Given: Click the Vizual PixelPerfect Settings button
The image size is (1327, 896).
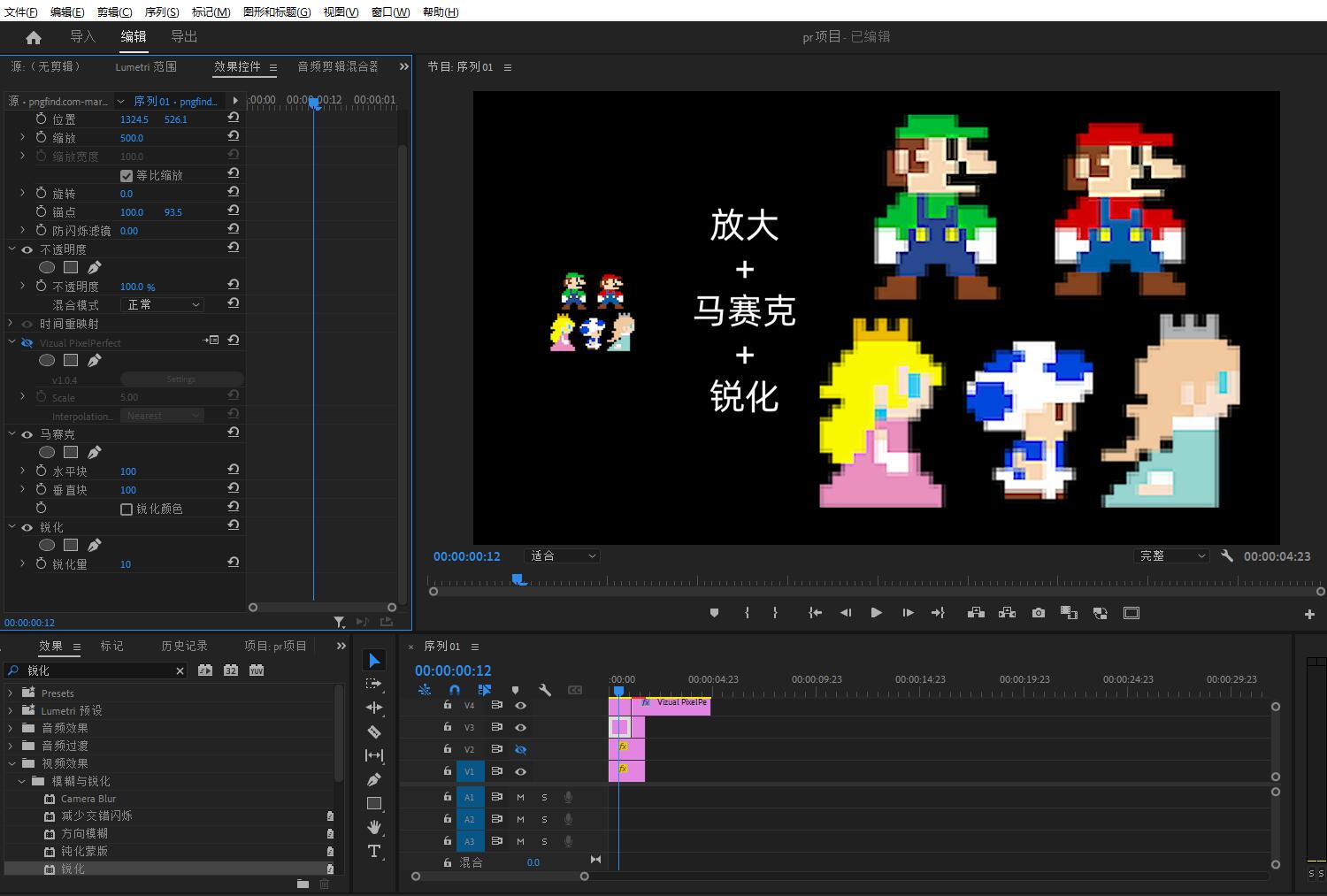Looking at the screenshot, I should [x=181, y=379].
